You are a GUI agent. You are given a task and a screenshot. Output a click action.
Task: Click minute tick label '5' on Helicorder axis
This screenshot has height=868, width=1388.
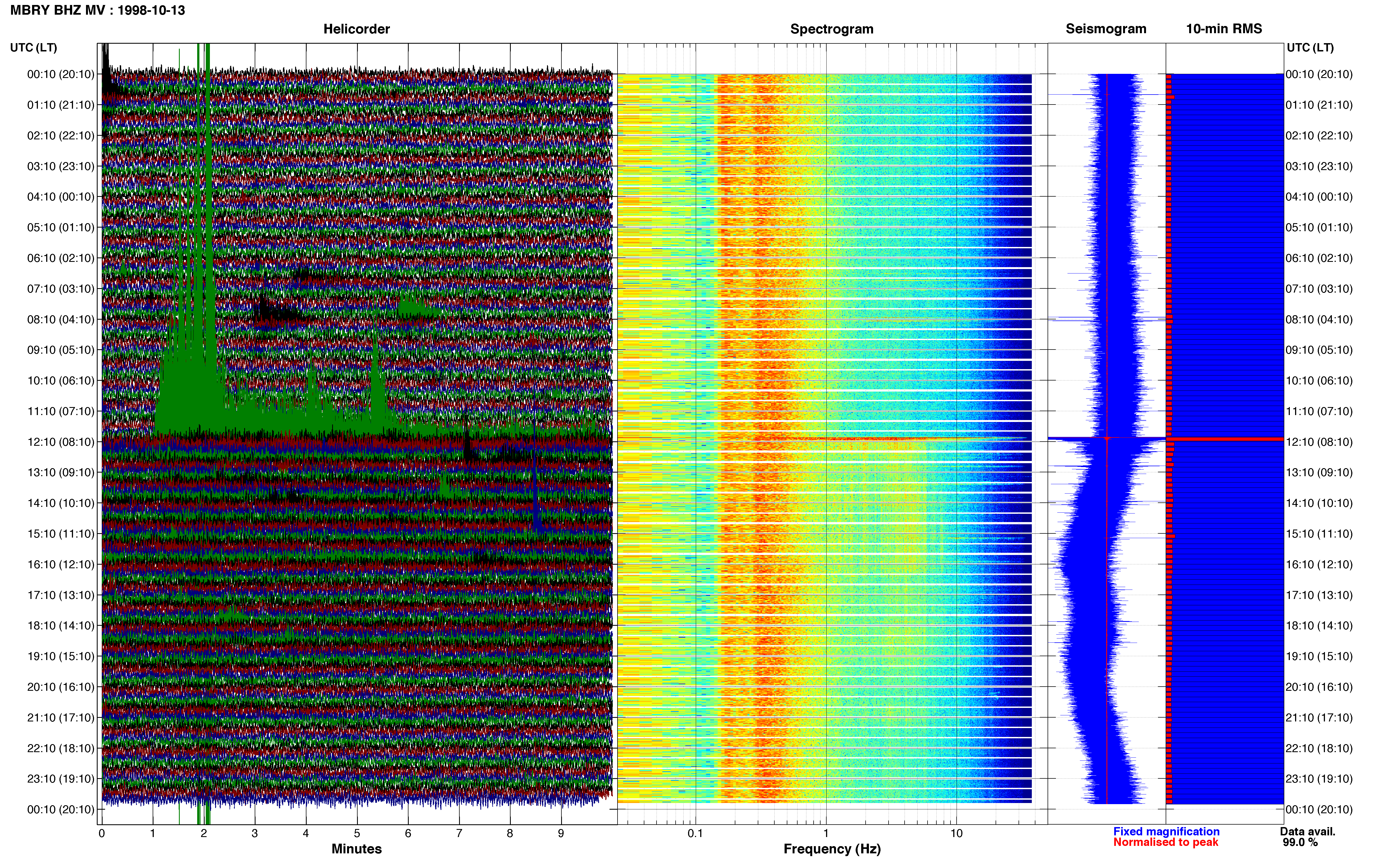357,833
